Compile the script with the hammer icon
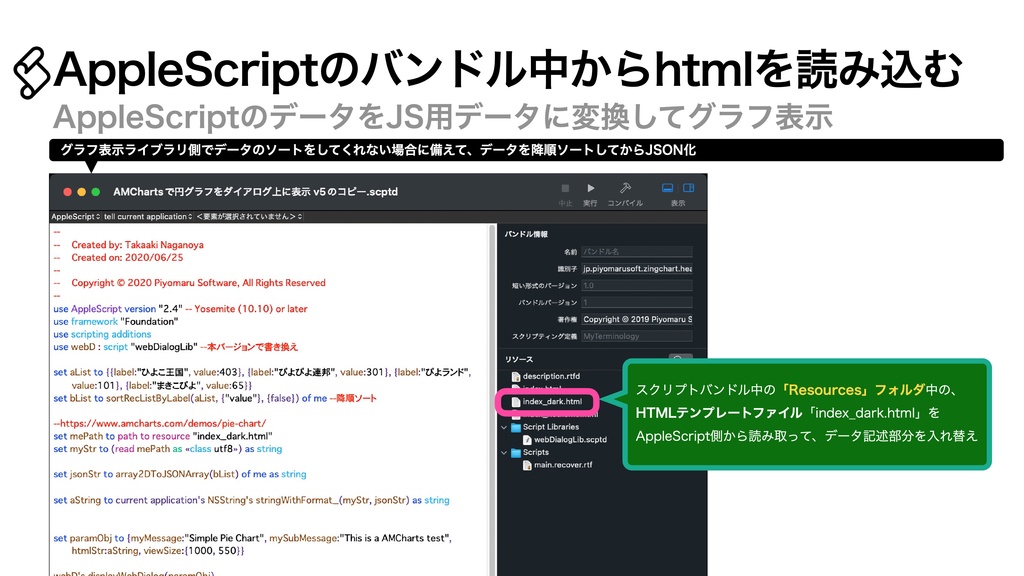 point(623,188)
